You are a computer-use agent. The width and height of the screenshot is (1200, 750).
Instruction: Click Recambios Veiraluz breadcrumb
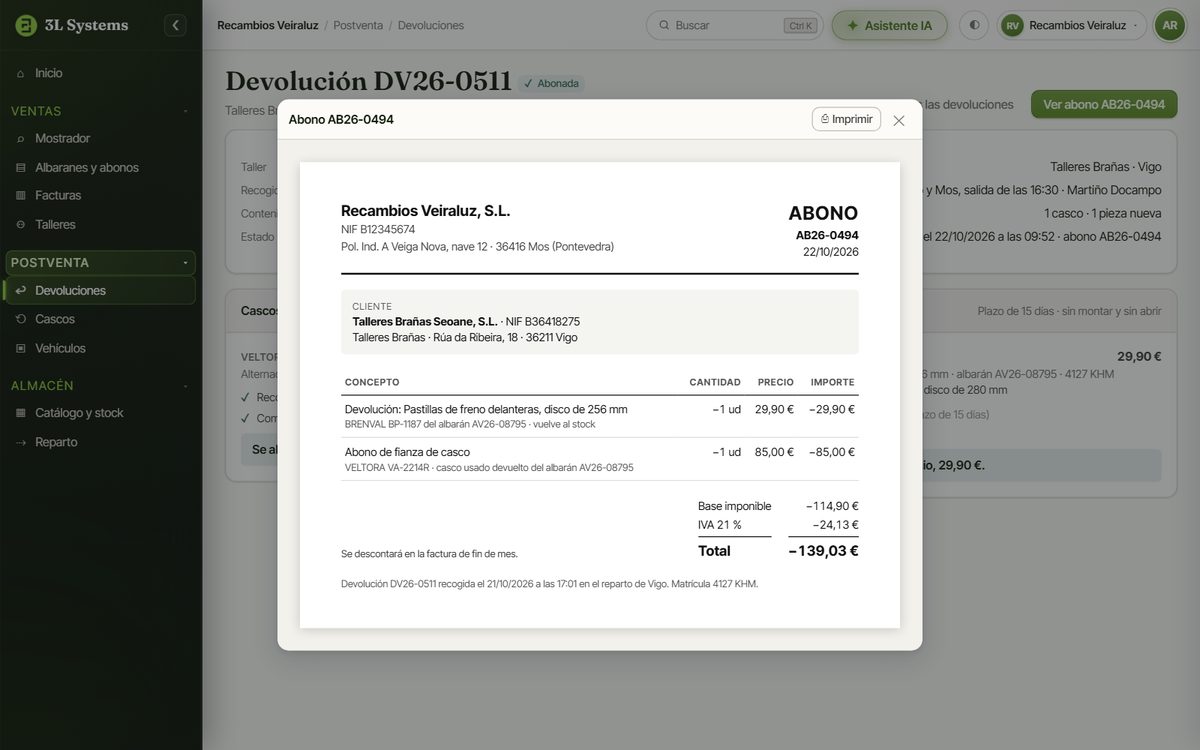(268, 25)
